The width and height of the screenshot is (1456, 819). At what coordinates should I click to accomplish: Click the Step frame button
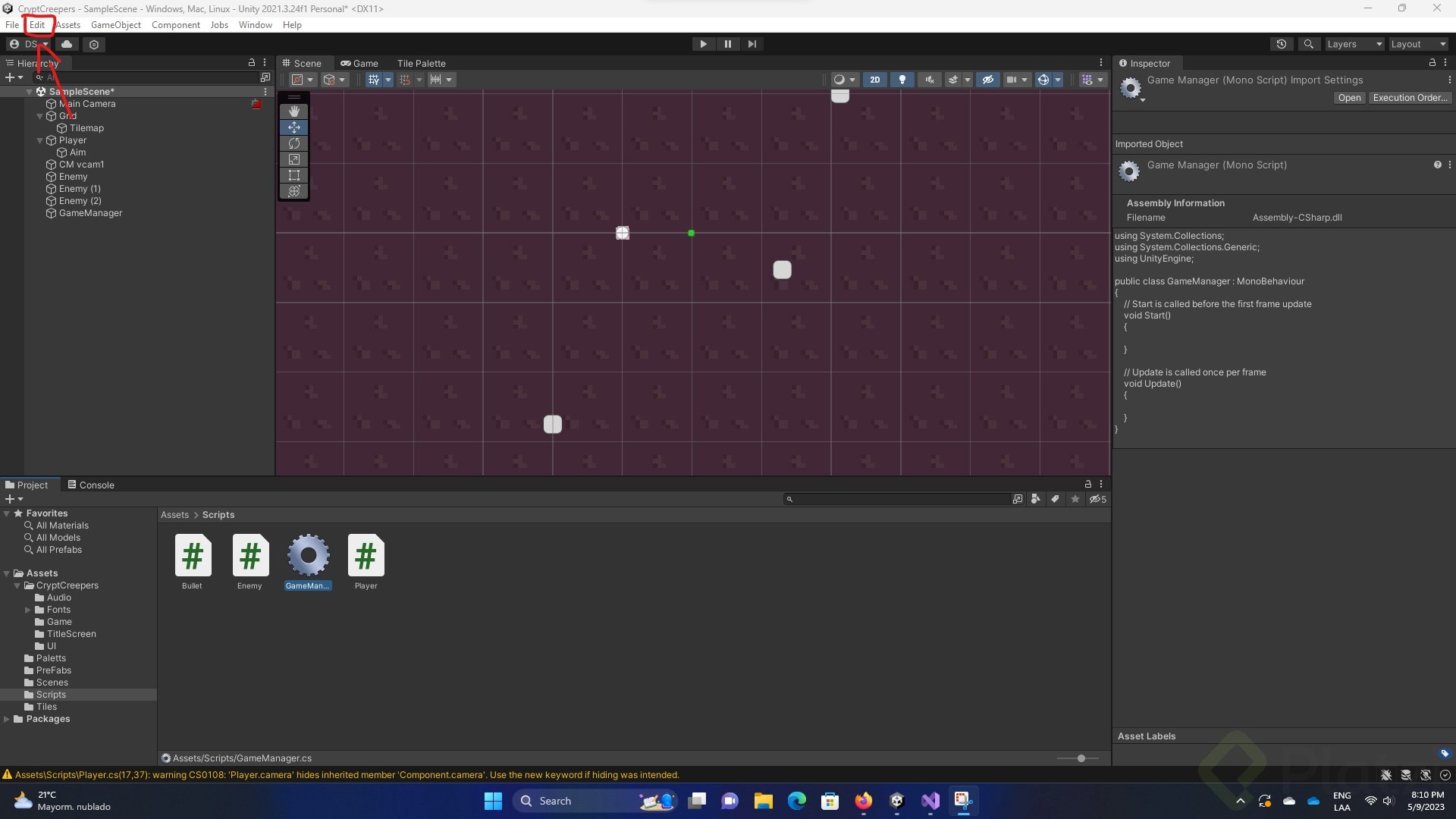(752, 44)
